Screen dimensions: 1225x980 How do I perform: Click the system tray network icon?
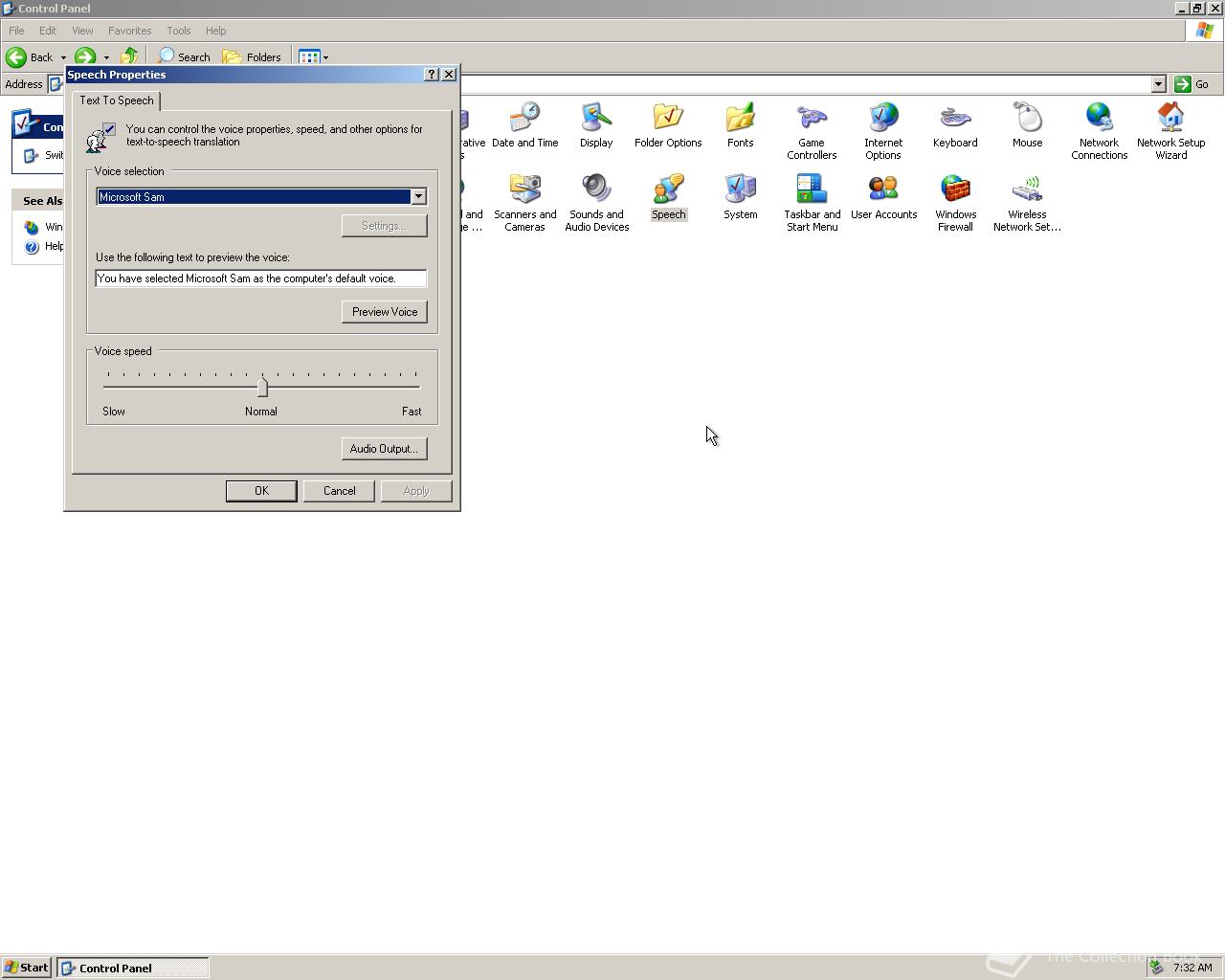click(1156, 968)
